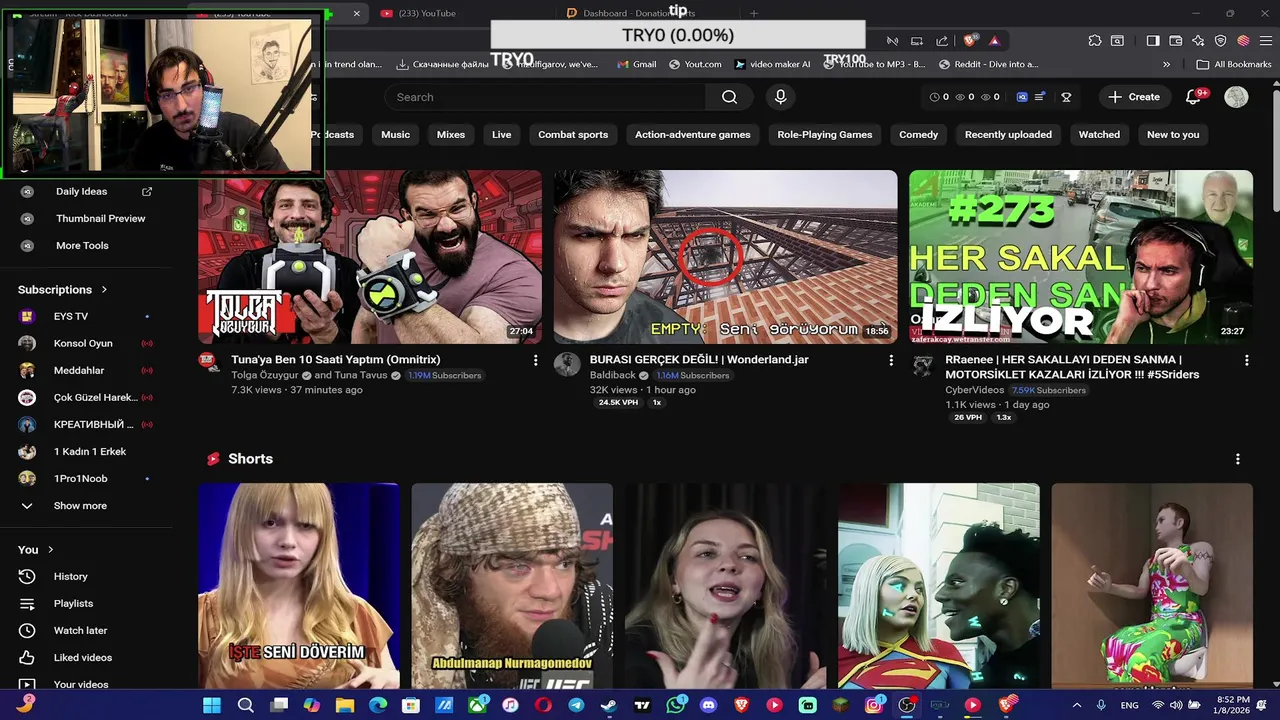Open the Shorts shelf three-dot menu

pos(1238,459)
